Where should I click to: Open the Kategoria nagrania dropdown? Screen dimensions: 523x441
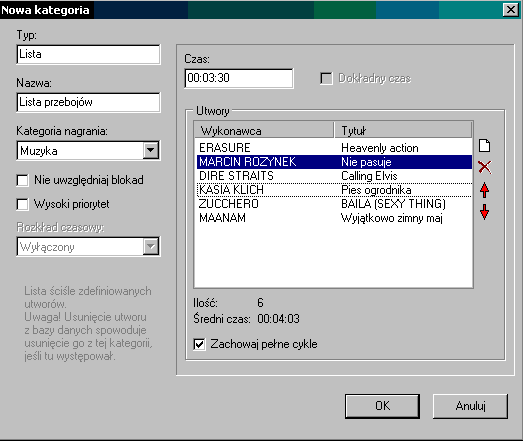click(x=151, y=150)
